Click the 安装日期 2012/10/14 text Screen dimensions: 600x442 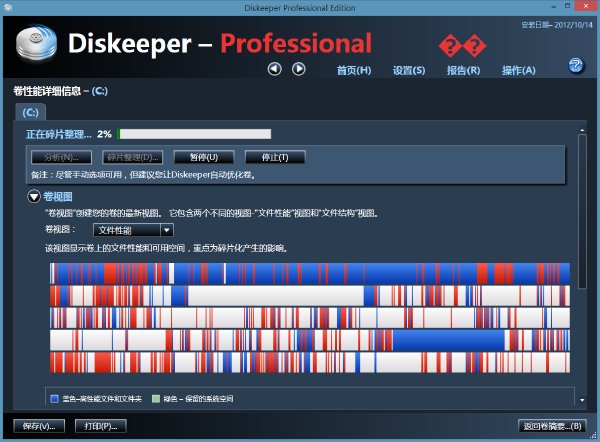click(x=557, y=25)
